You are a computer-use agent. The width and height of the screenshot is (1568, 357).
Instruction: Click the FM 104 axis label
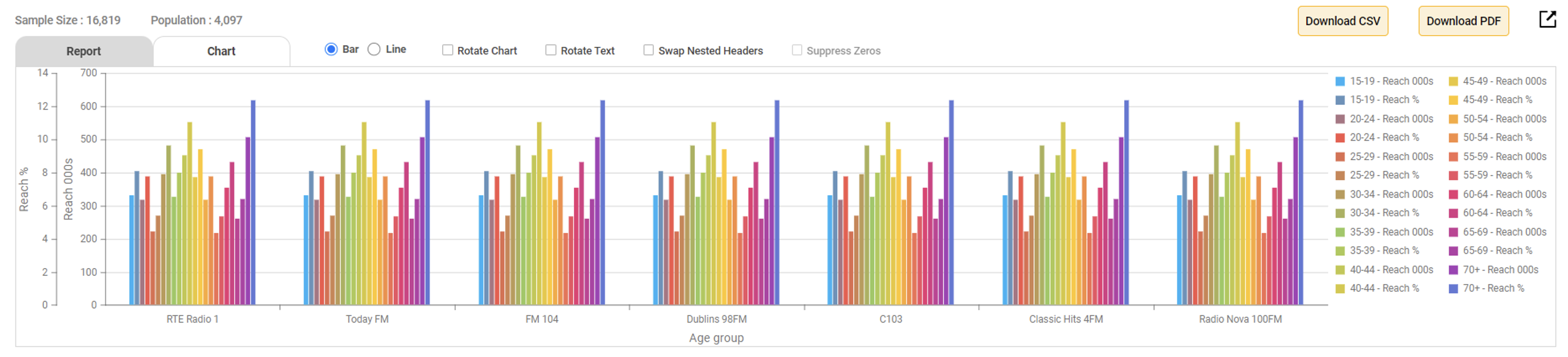click(542, 319)
